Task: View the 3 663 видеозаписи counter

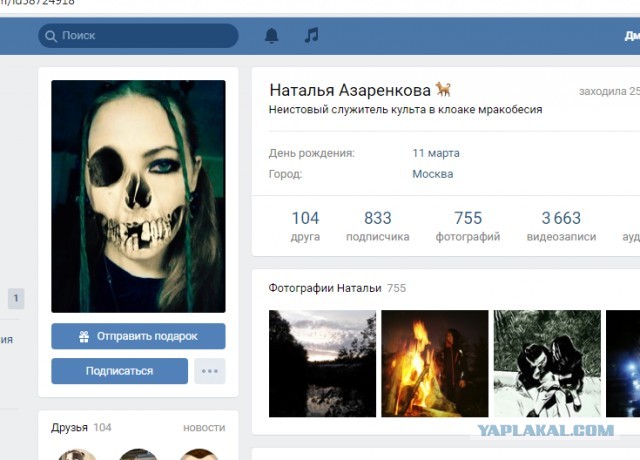Action: click(x=561, y=226)
